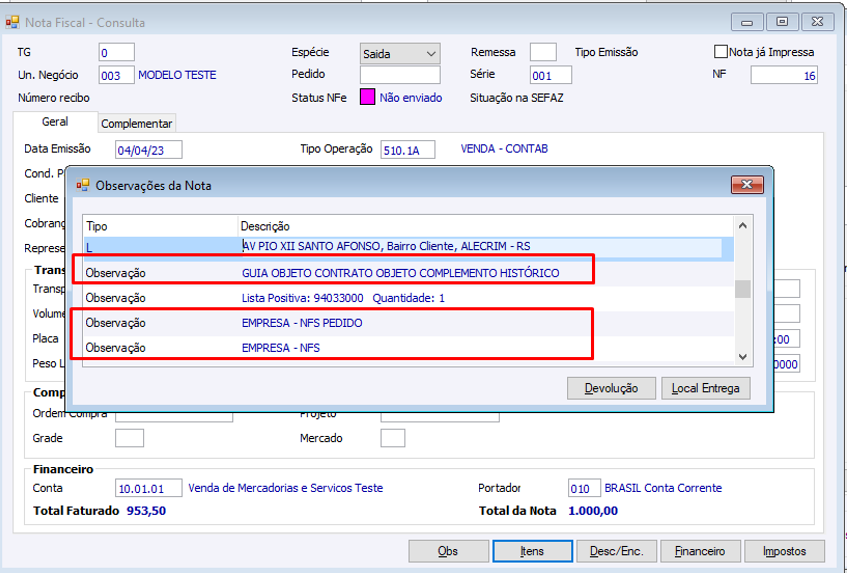This screenshot has height=573, width=847.
Task: Select the Lista Positiva: 94033000 row
Action: pyautogui.click(x=408, y=298)
